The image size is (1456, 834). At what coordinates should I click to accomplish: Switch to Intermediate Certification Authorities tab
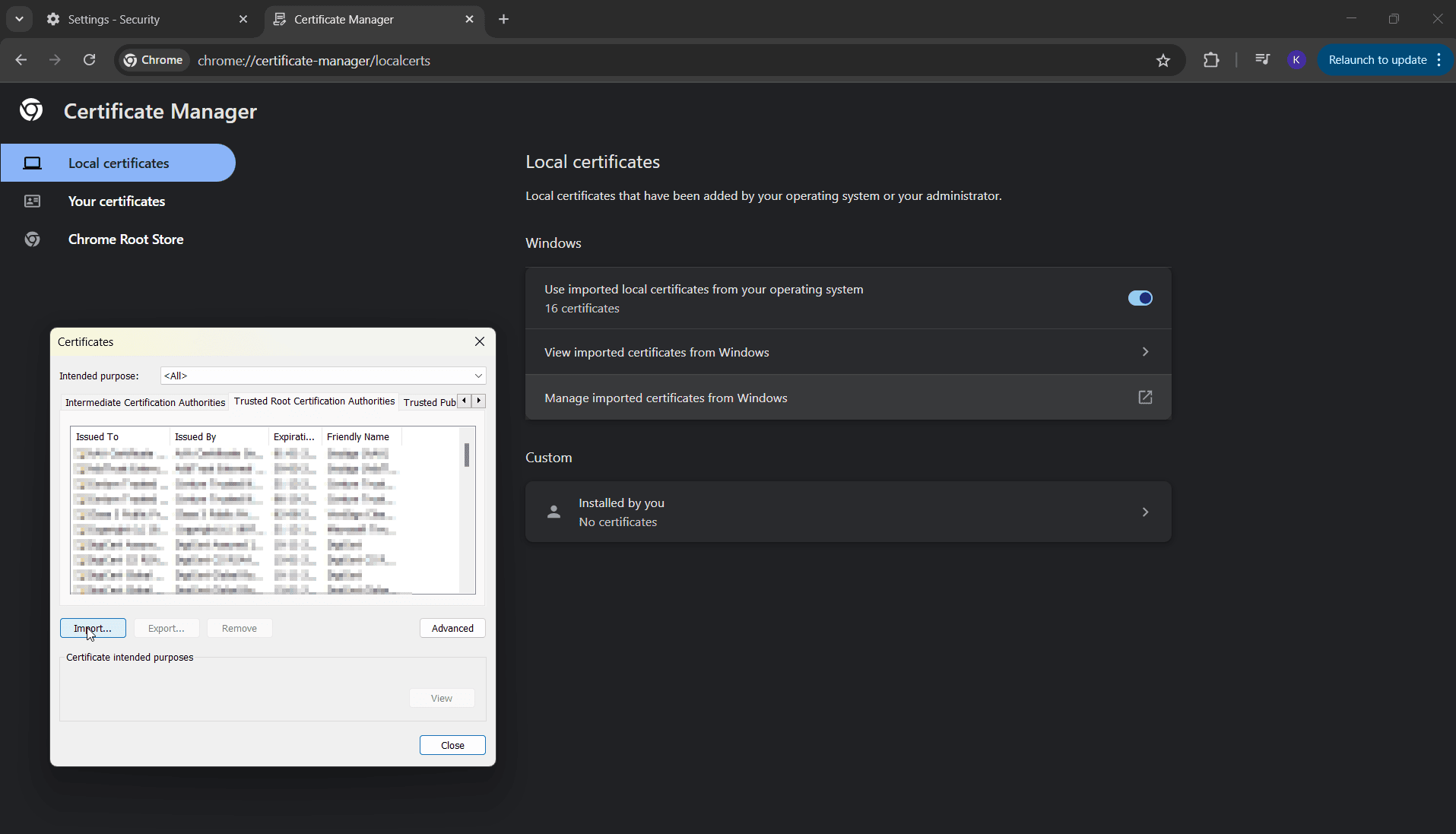point(145,402)
